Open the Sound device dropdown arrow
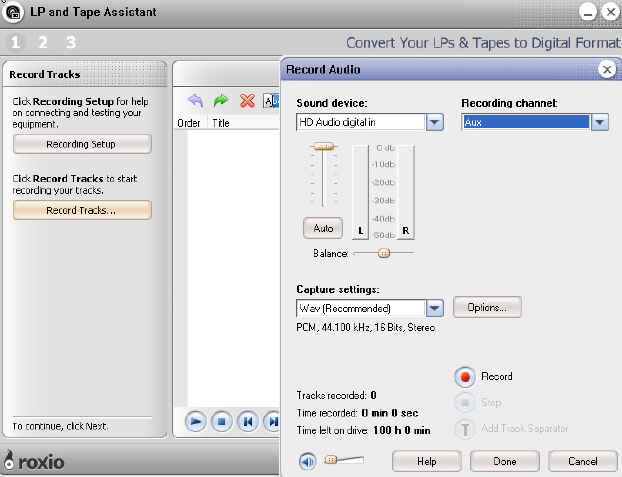 (435, 122)
